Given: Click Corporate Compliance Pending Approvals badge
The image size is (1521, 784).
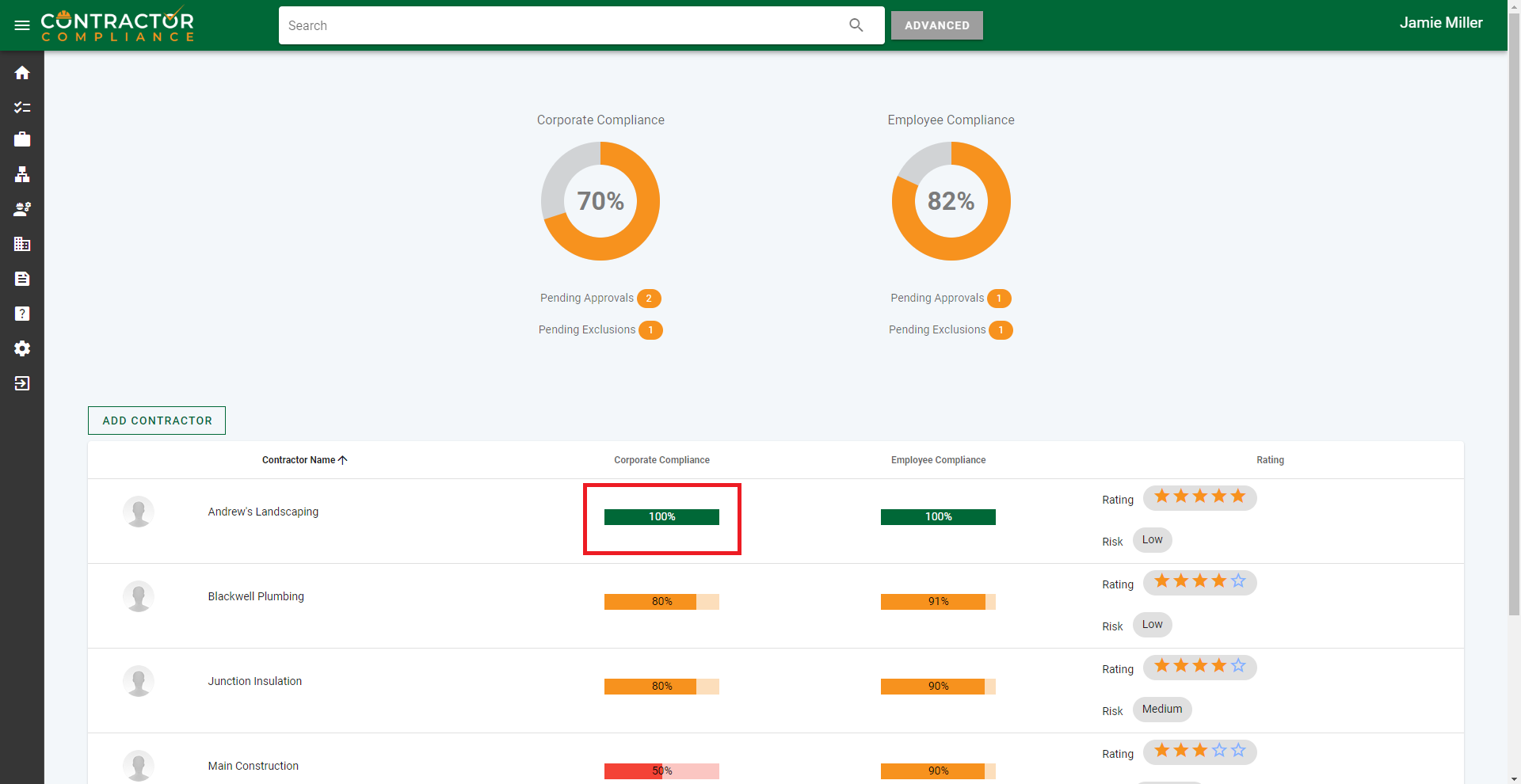Looking at the screenshot, I should coord(649,299).
